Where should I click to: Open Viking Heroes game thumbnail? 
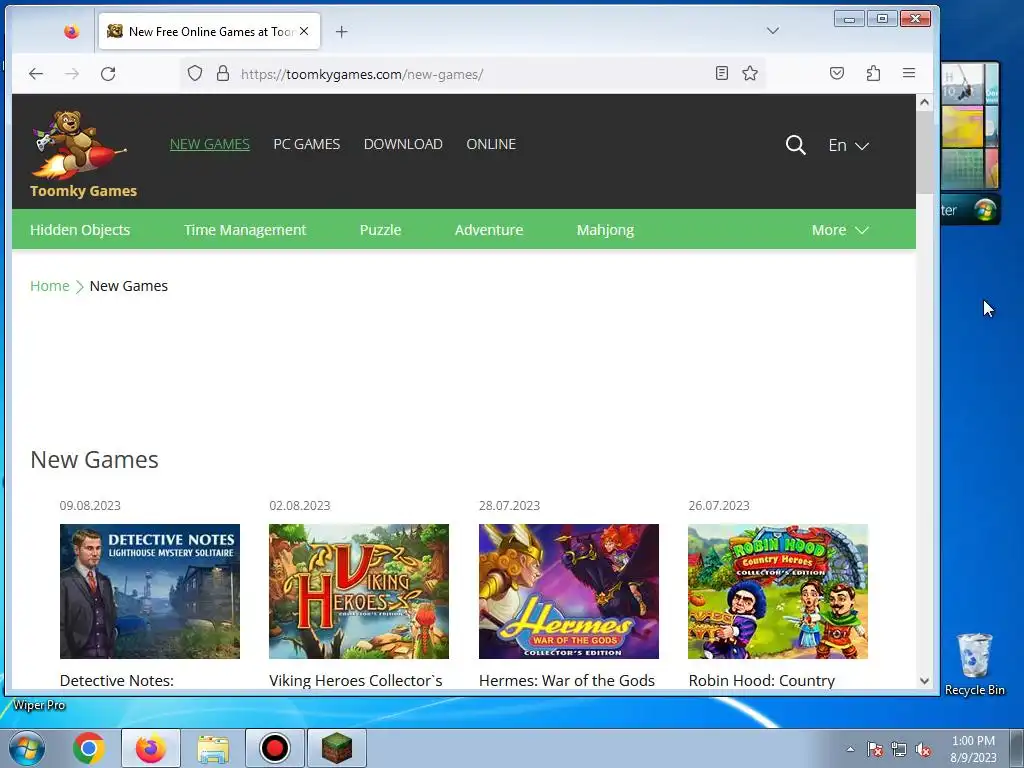(x=359, y=591)
